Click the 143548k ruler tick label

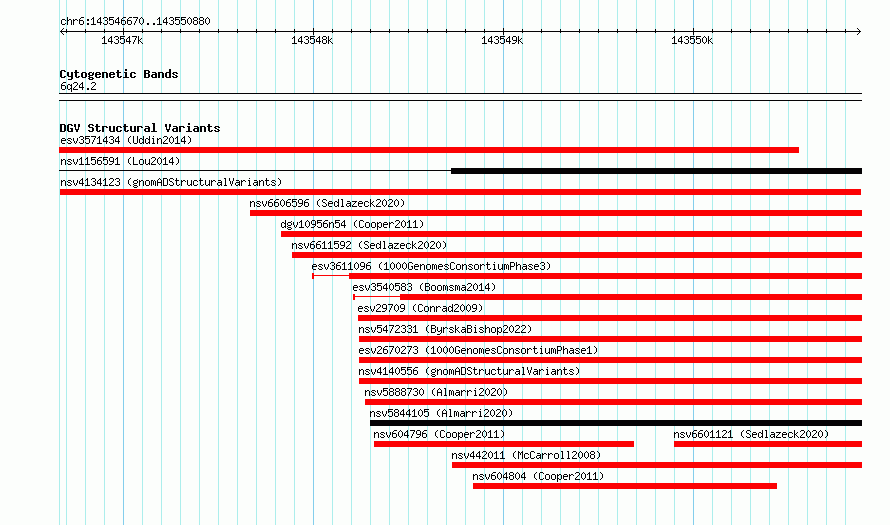312,40
